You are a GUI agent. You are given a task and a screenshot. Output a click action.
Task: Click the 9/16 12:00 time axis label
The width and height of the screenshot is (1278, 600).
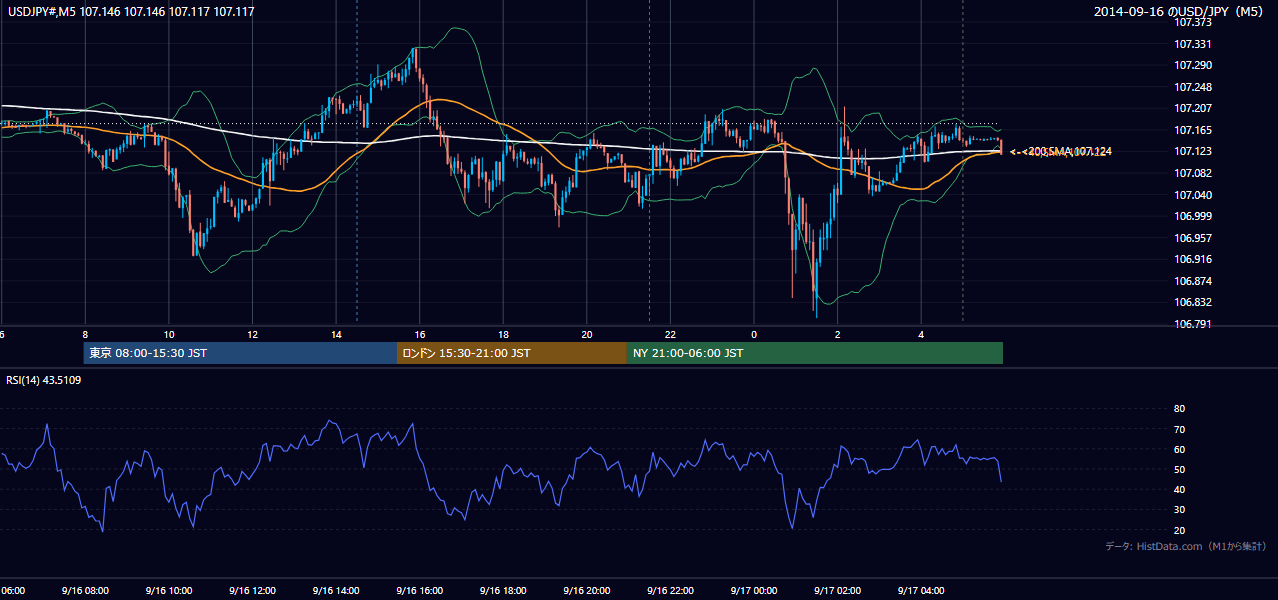pos(252,591)
